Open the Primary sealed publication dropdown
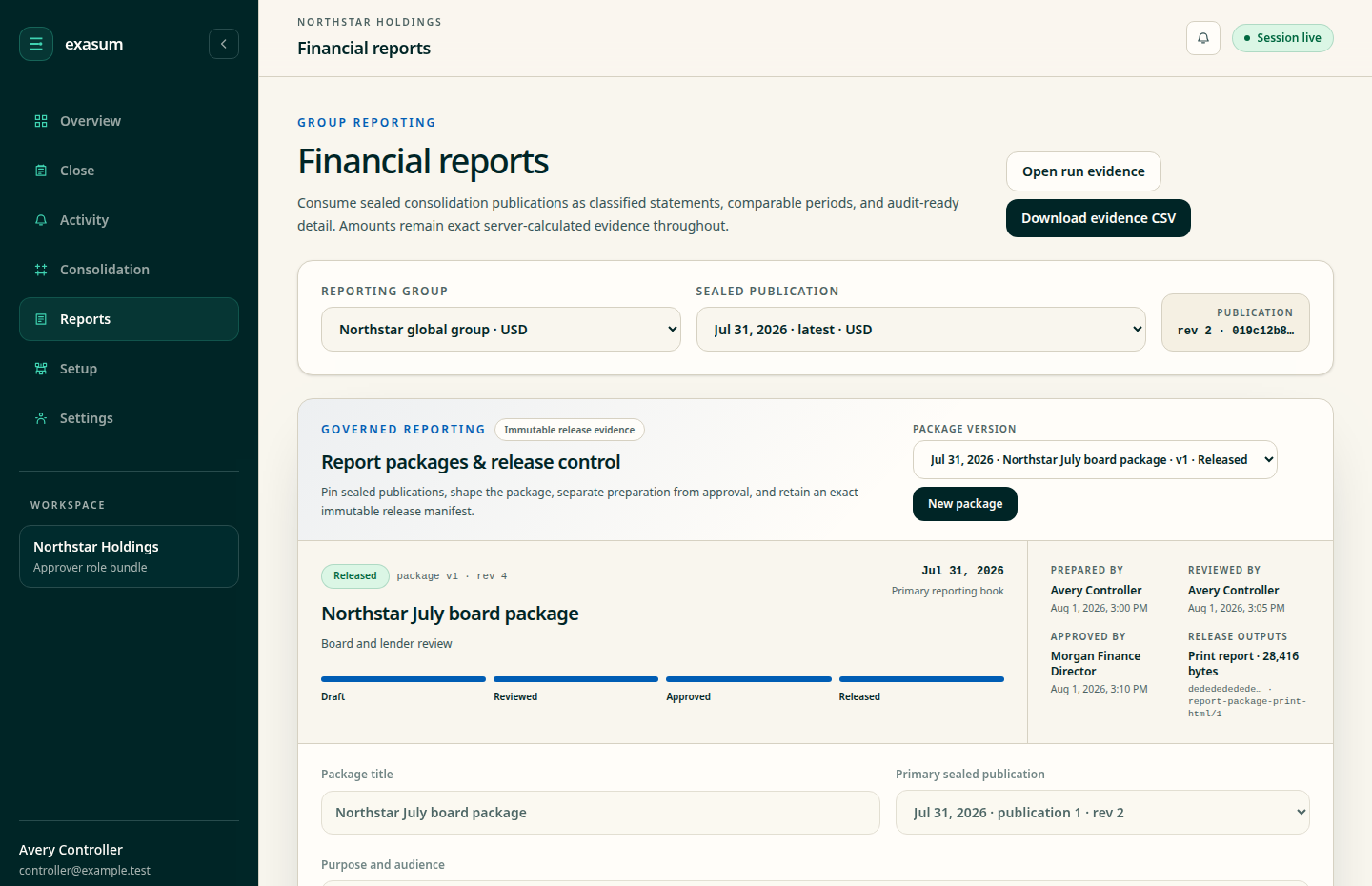Viewport: 1372px width, 886px height. 1102,813
